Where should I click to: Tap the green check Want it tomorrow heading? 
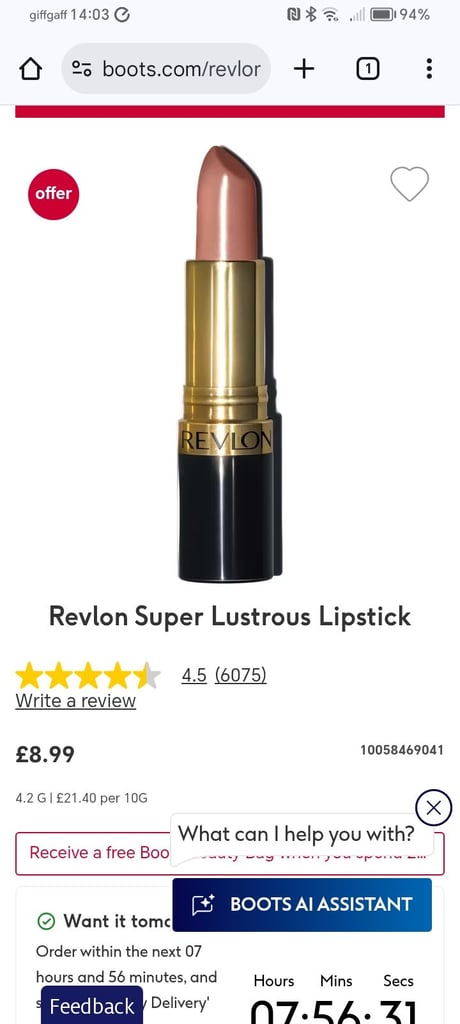pos(105,921)
